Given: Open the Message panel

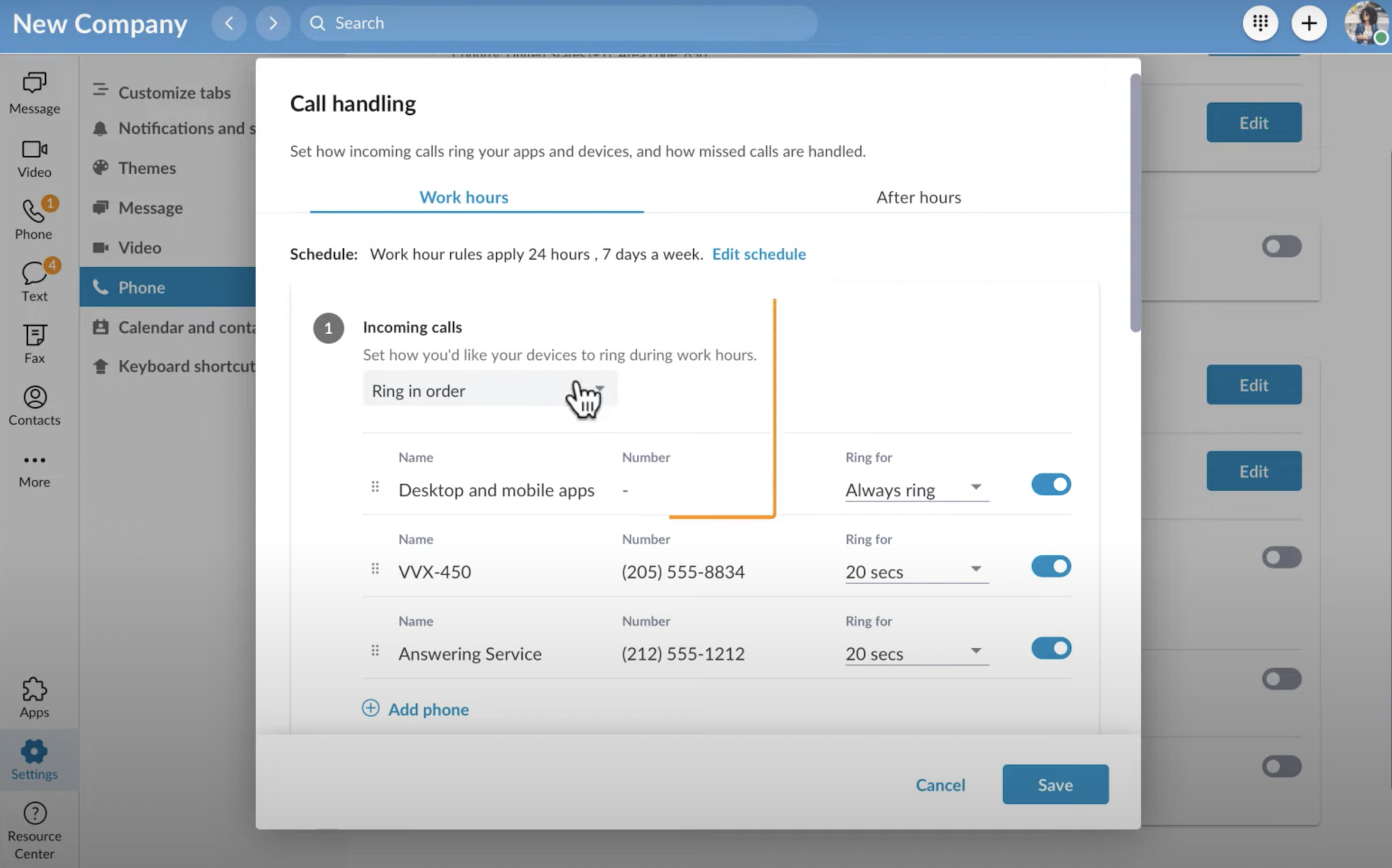Looking at the screenshot, I should tap(33, 93).
